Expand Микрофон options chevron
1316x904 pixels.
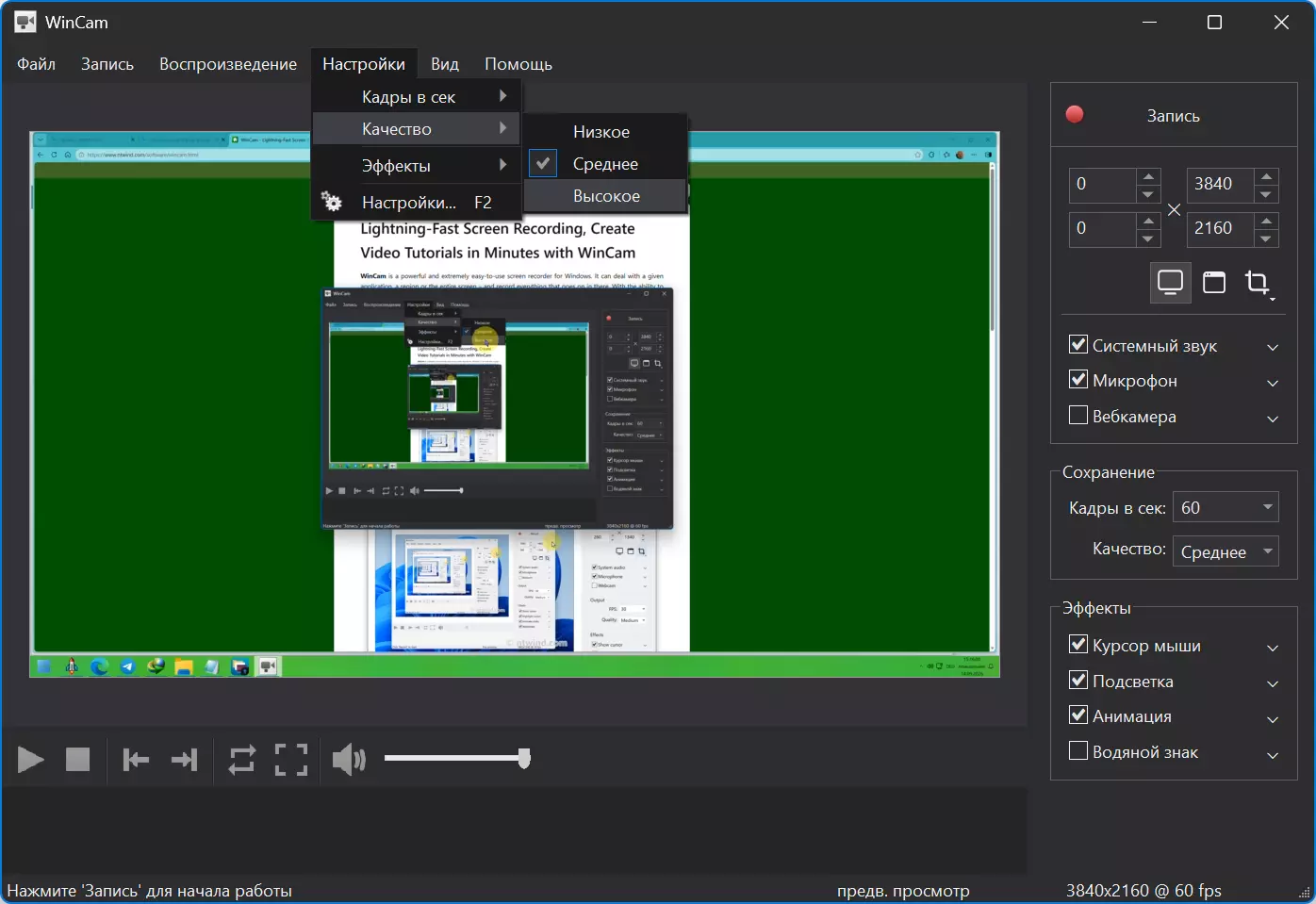[1273, 383]
